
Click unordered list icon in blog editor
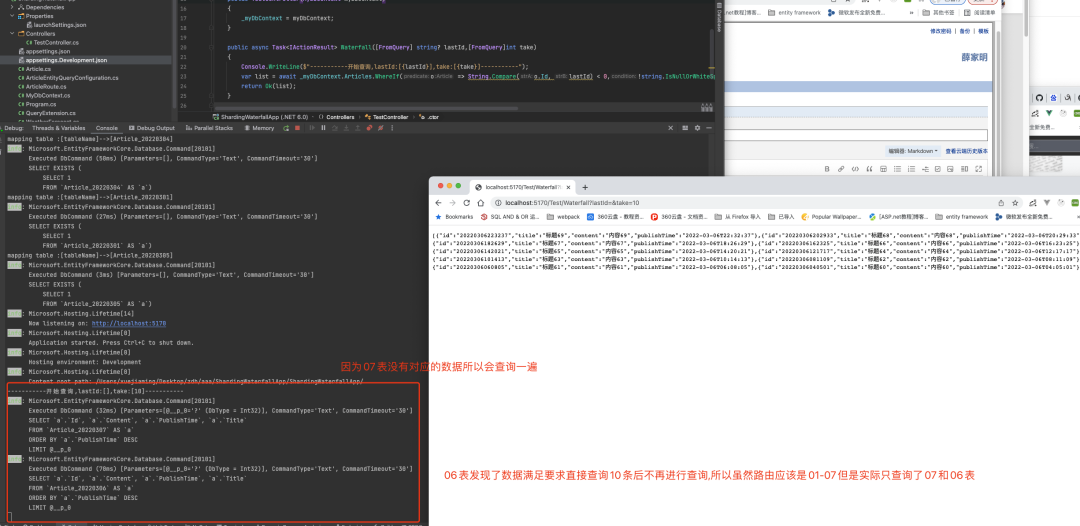[897, 169]
